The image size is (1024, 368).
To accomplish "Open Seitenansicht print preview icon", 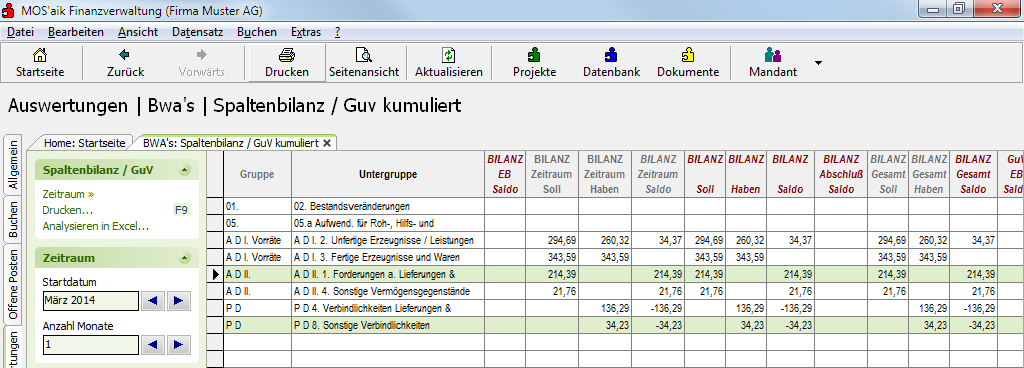I will pyautogui.click(x=364, y=55).
